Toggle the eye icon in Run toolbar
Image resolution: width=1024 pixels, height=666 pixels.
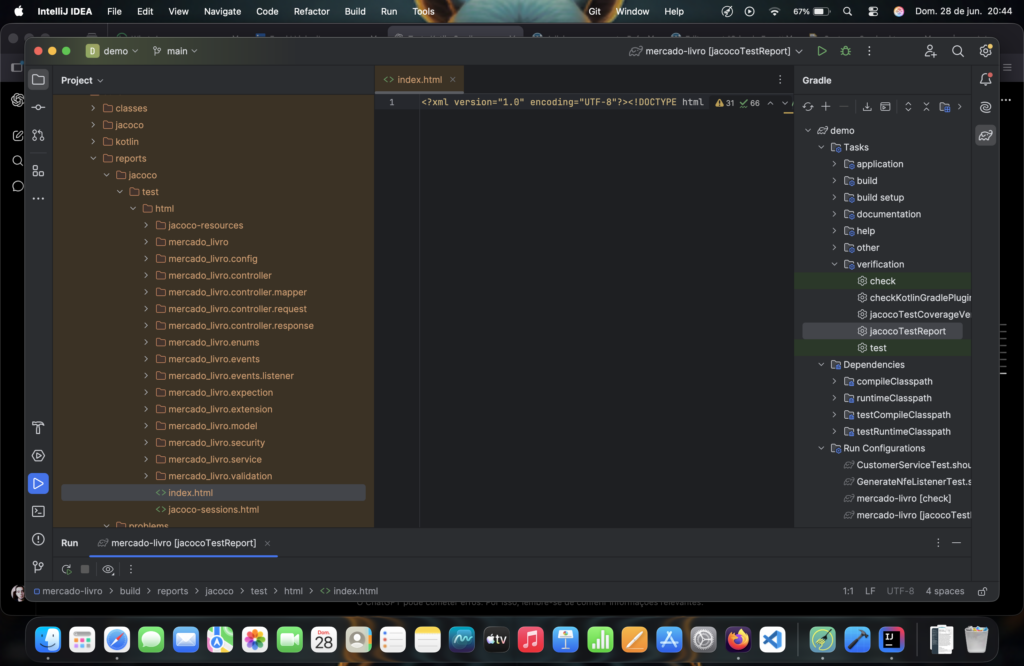[x=108, y=569]
